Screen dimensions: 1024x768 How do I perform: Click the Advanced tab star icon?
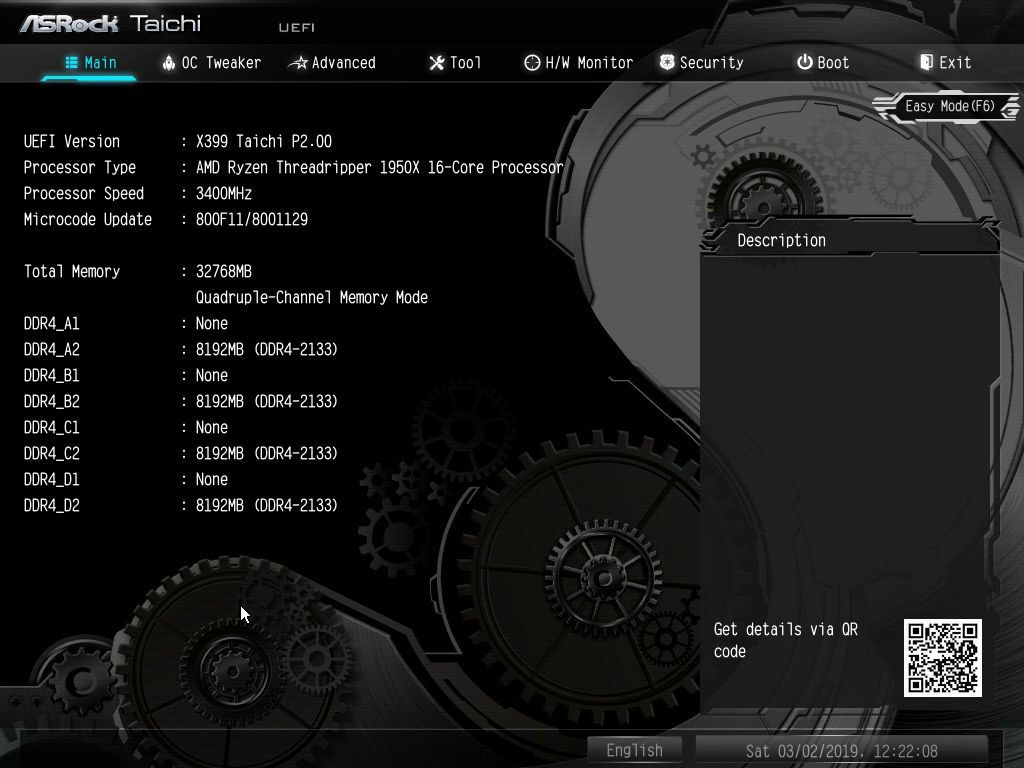click(x=298, y=63)
